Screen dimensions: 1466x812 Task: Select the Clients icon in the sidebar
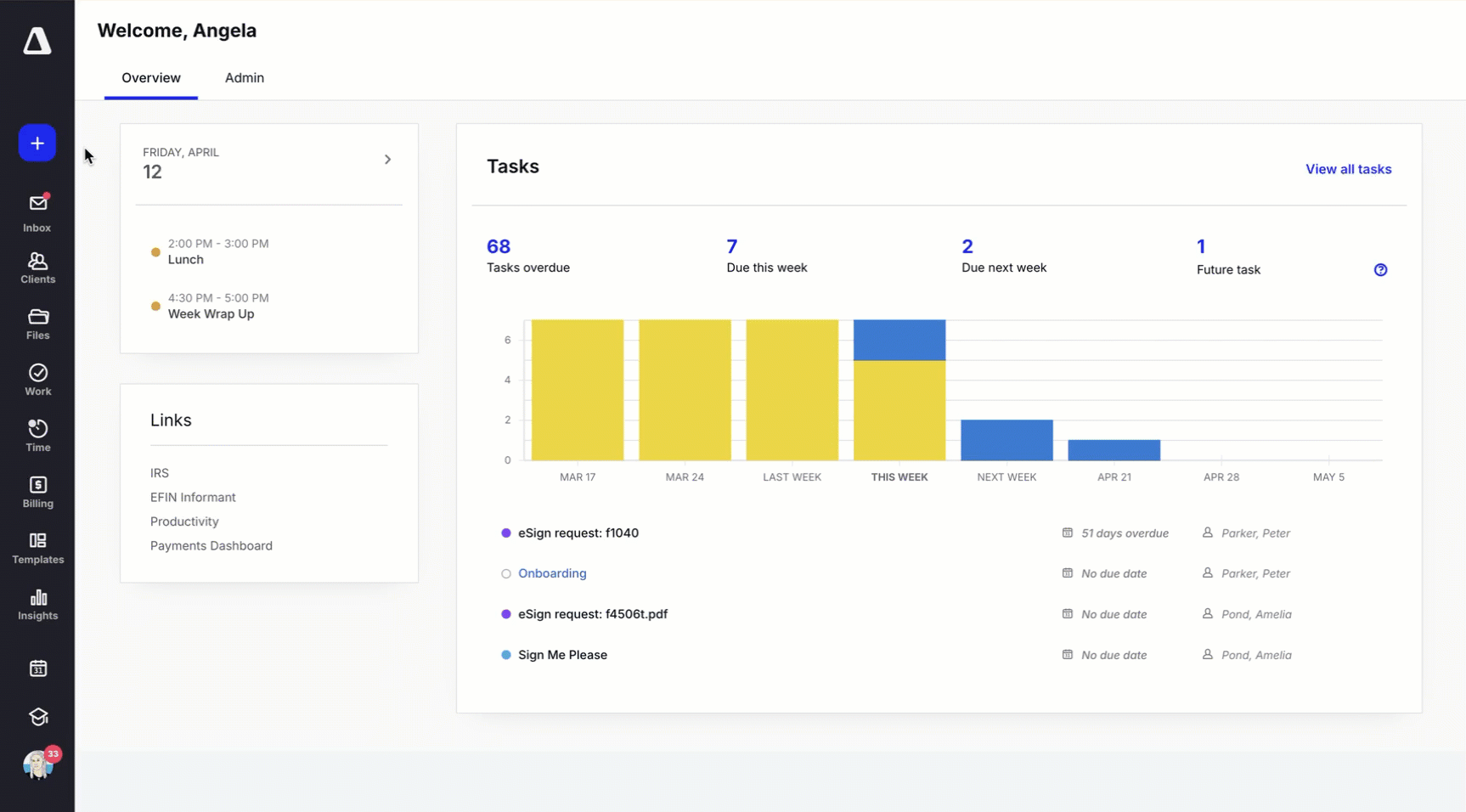(37, 268)
